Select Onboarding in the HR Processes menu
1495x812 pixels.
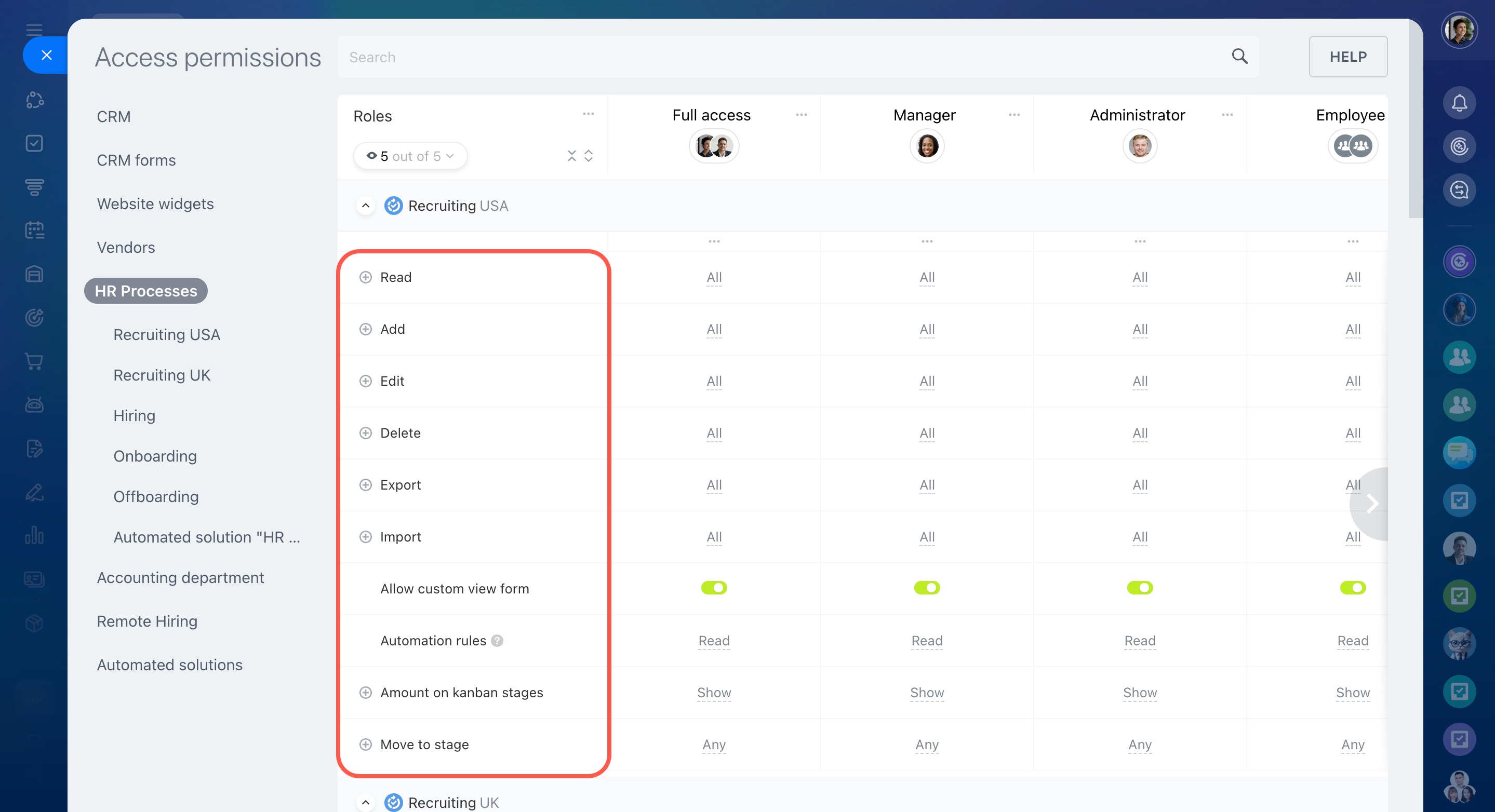pos(155,456)
